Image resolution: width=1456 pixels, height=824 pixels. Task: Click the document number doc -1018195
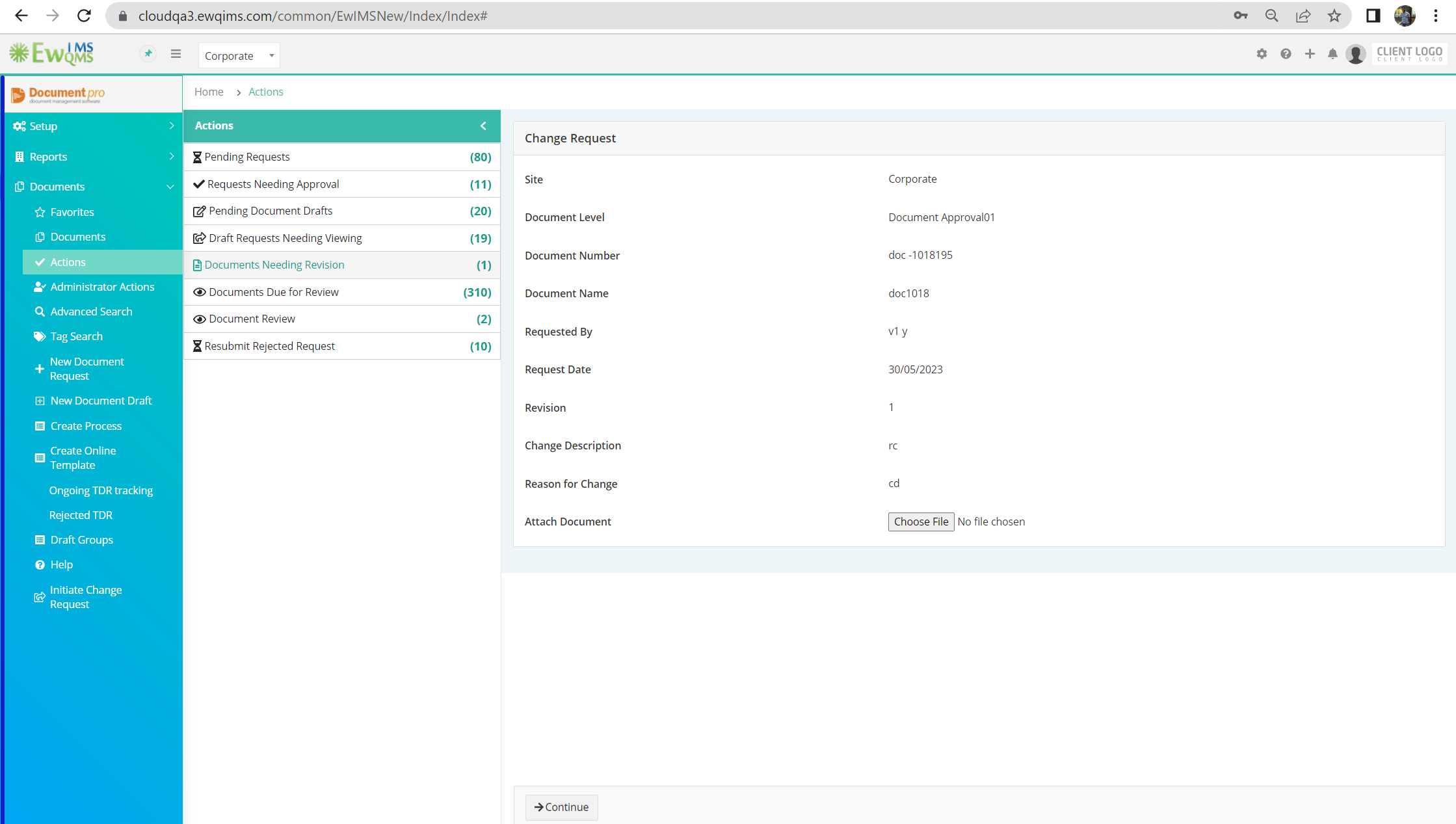[x=920, y=255]
